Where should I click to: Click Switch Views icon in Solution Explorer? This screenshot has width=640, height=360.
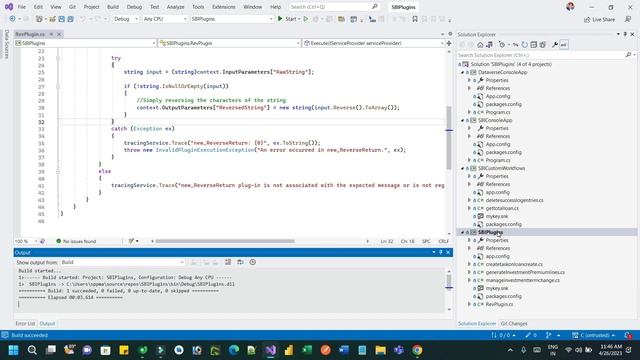489,45
